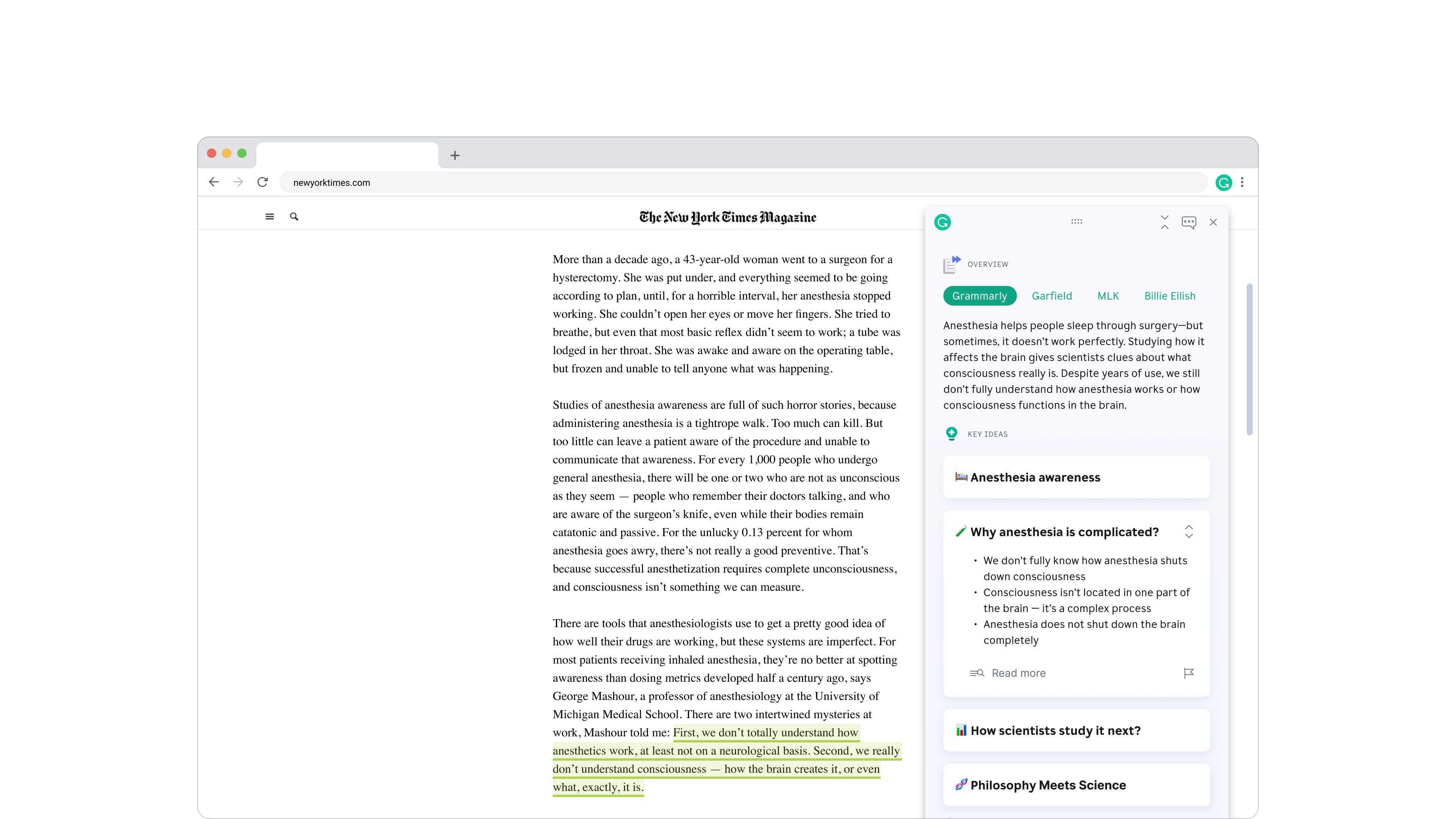Click the bullet 'We don't fully know how anesthesia'
The height and width of the screenshot is (819, 1456).
1085,568
